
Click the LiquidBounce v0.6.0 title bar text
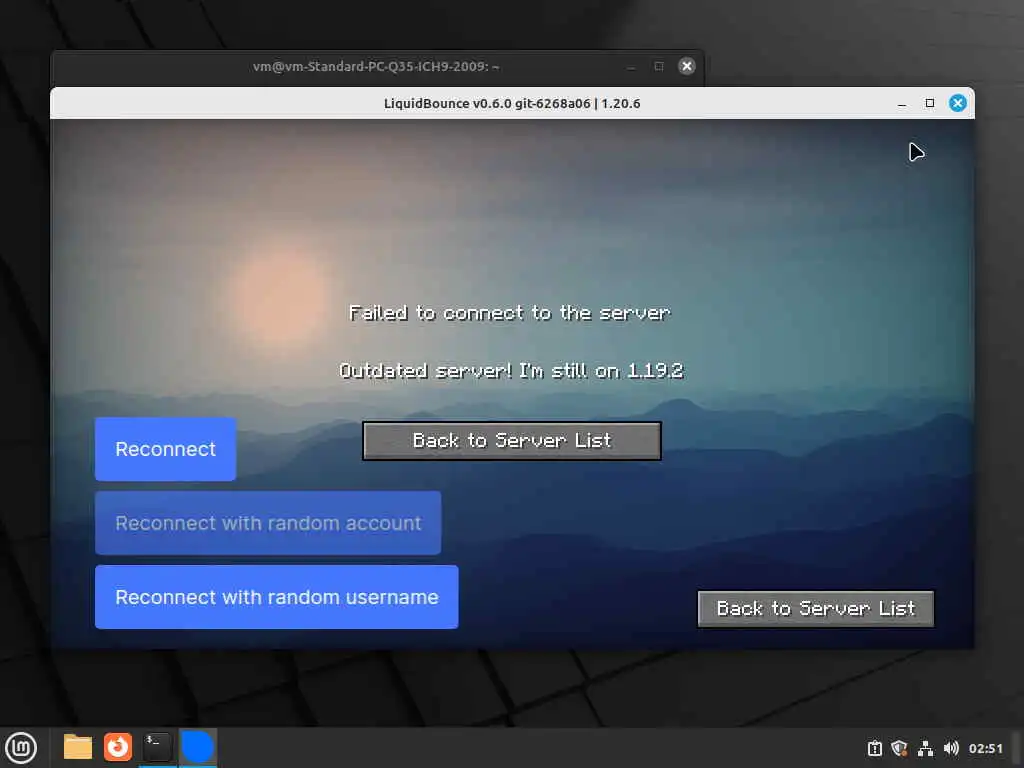[x=512, y=103]
